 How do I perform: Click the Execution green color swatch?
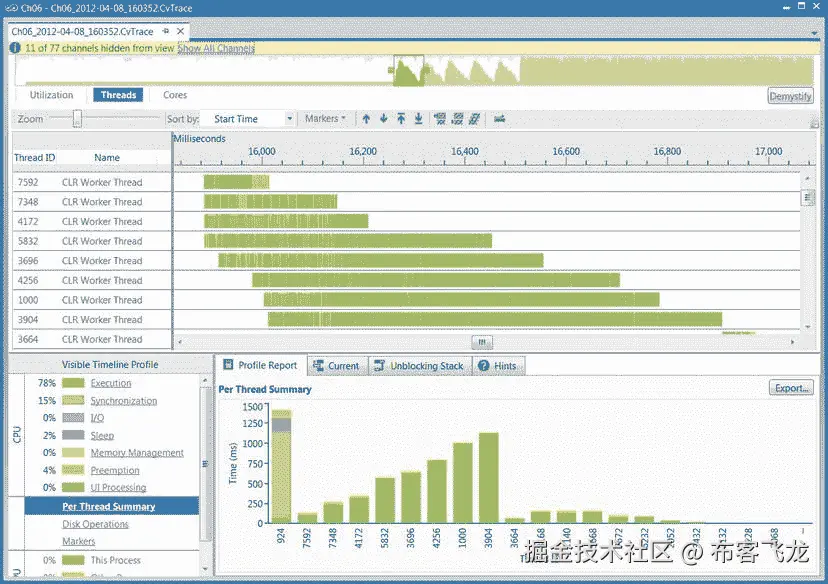tap(73, 383)
